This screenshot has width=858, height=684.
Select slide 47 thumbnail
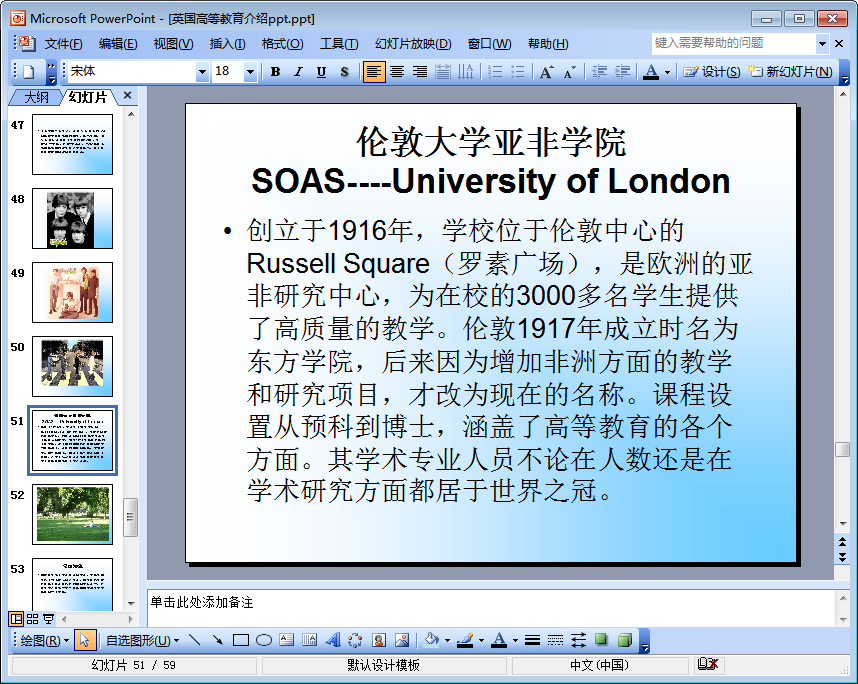pos(72,144)
